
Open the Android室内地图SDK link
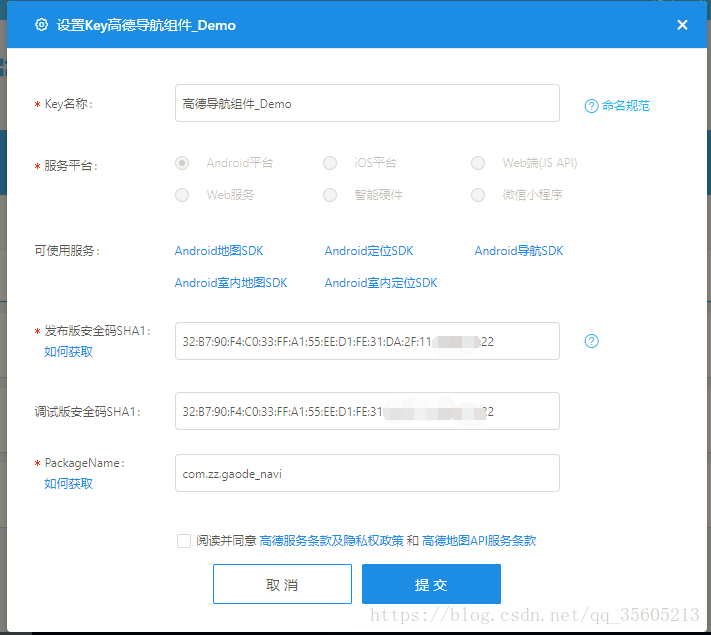click(x=231, y=283)
